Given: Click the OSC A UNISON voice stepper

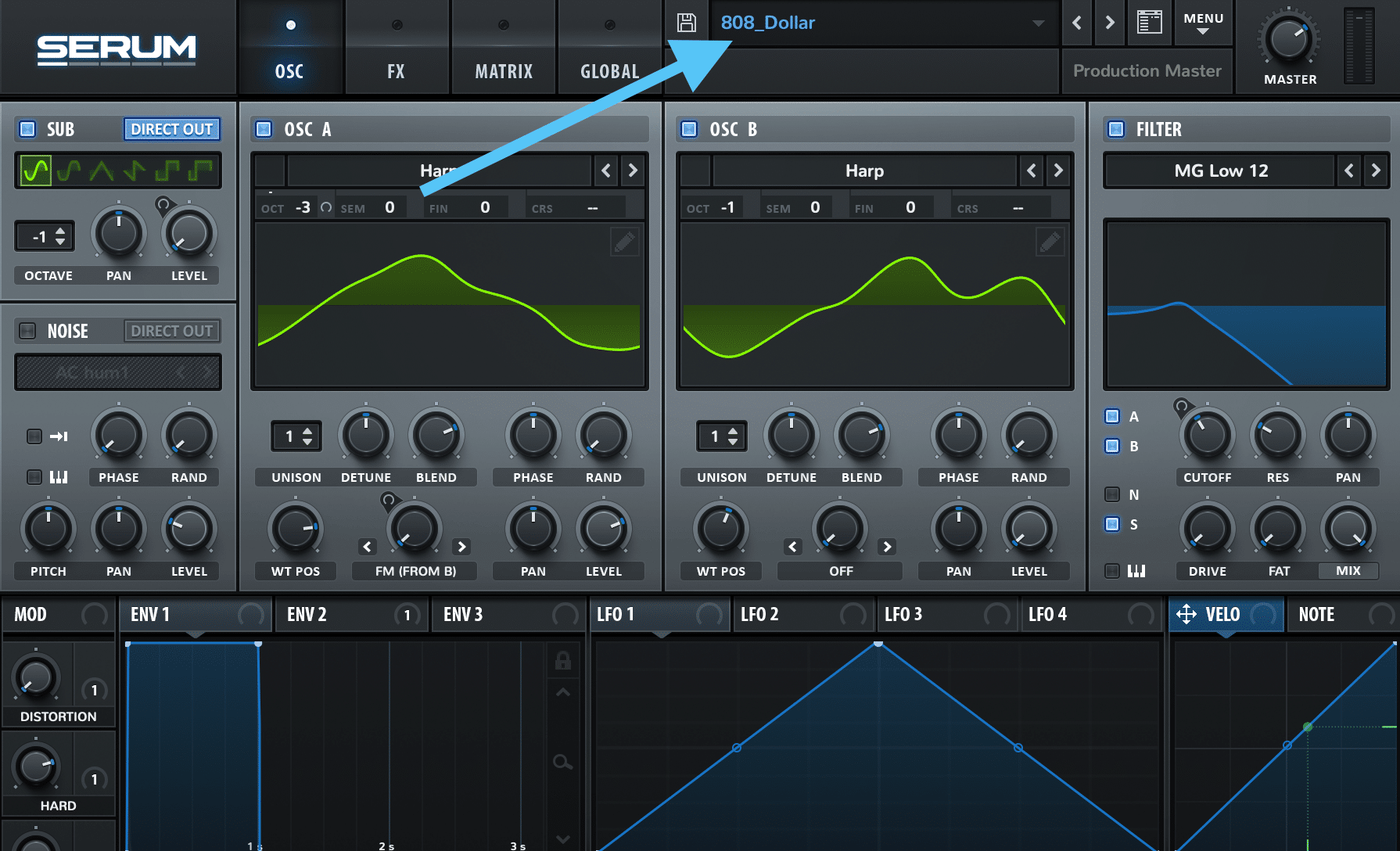Looking at the screenshot, I should pos(296,436).
